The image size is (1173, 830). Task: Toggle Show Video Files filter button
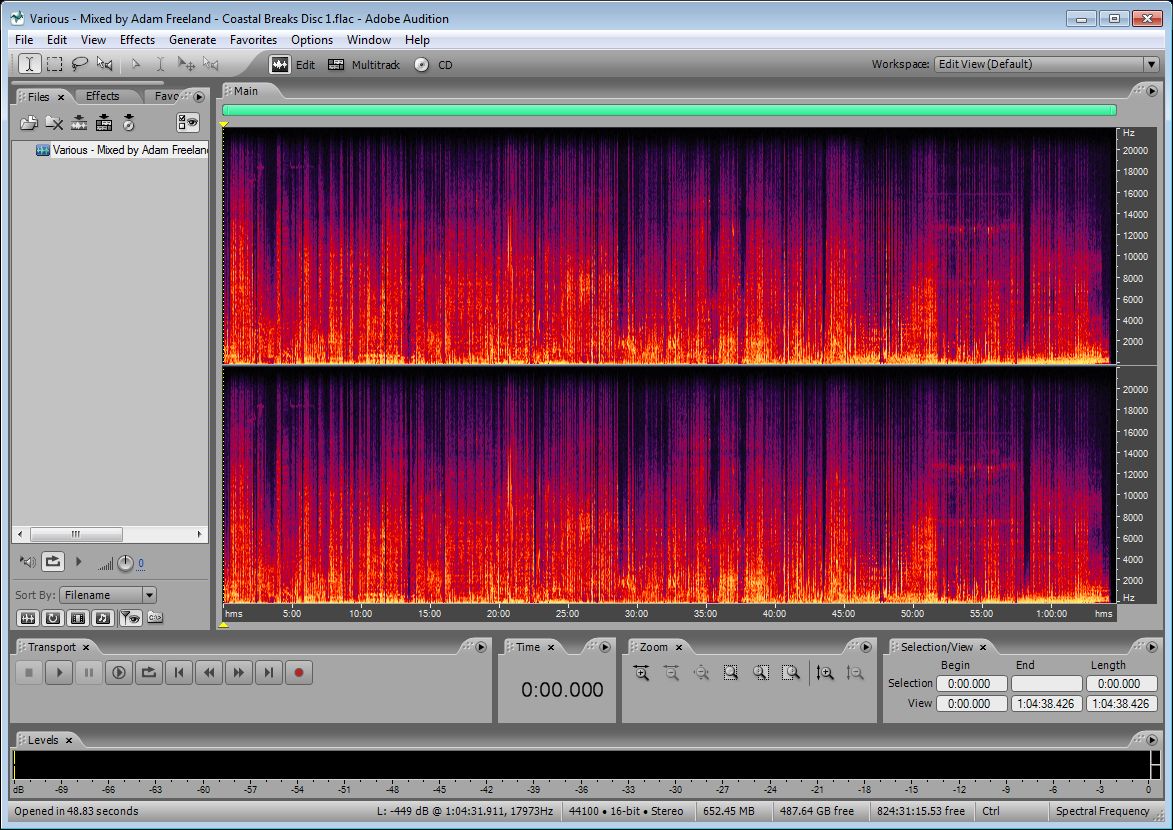coord(77,618)
